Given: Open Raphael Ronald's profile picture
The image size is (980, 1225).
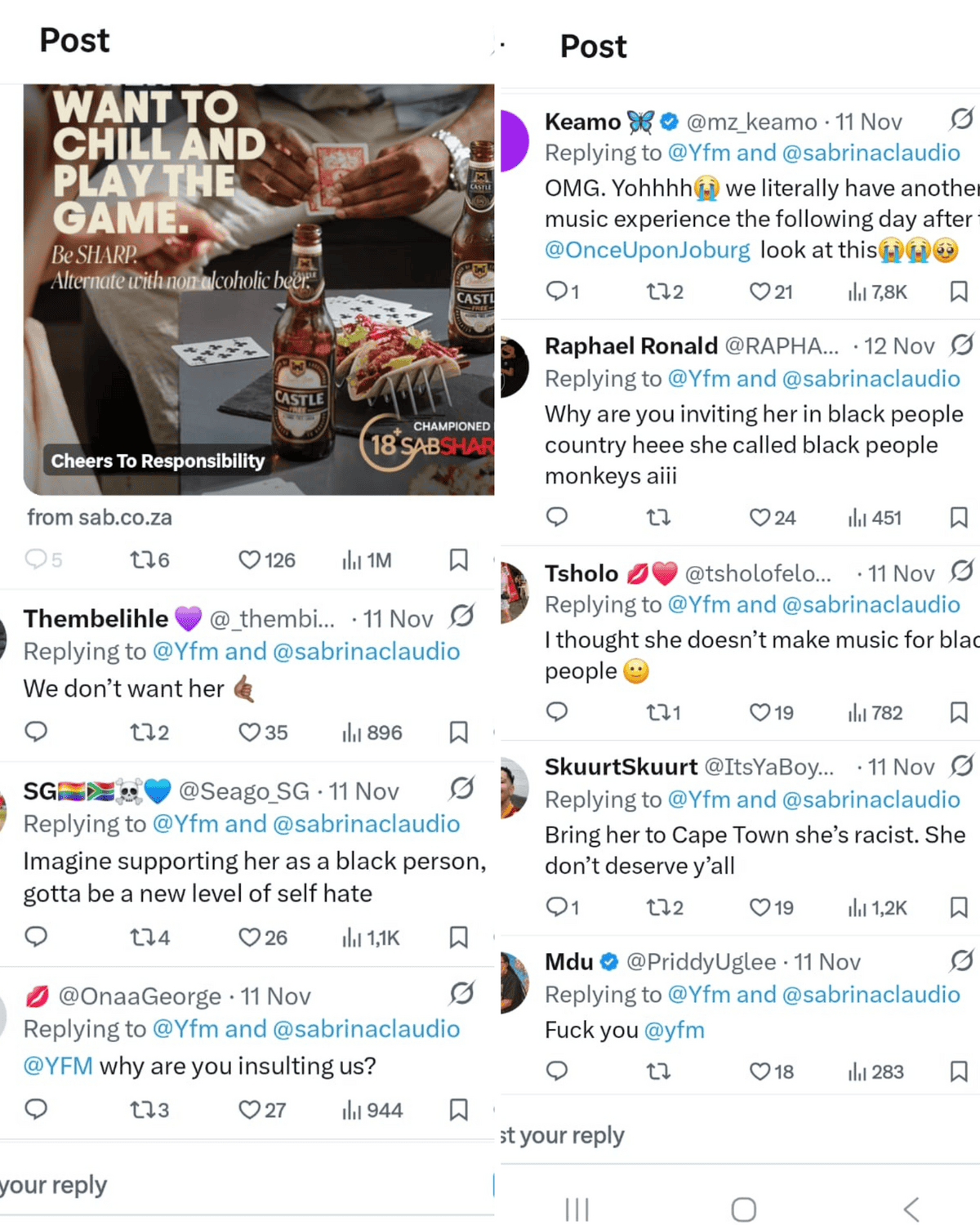Looking at the screenshot, I should click(514, 367).
